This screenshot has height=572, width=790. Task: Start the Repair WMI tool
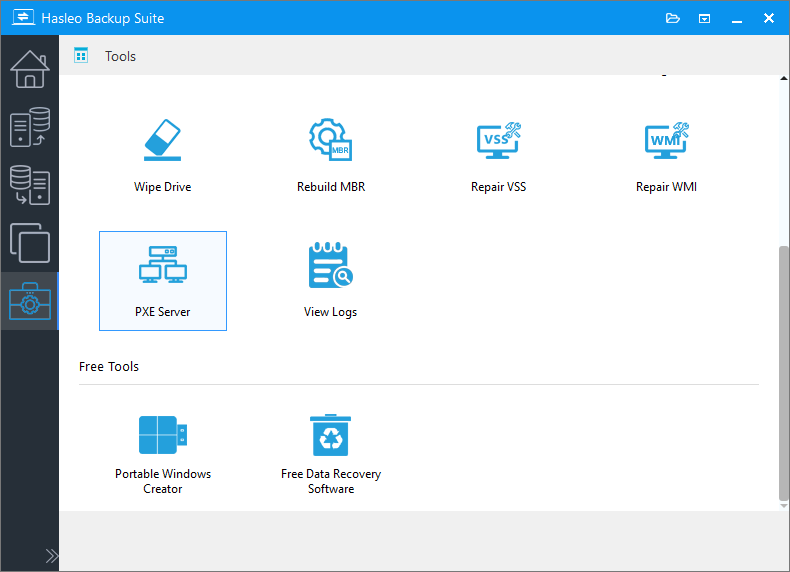[x=666, y=156]
